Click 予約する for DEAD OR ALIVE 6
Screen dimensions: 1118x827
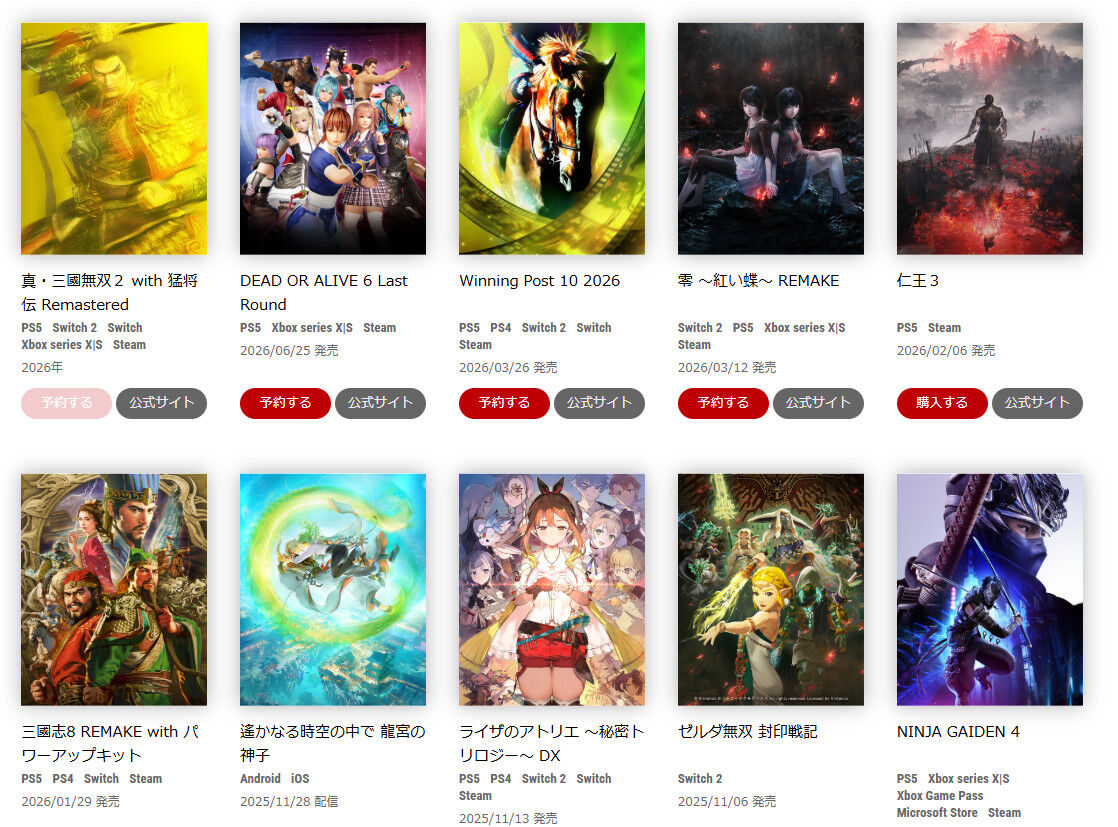click(285, 403)
